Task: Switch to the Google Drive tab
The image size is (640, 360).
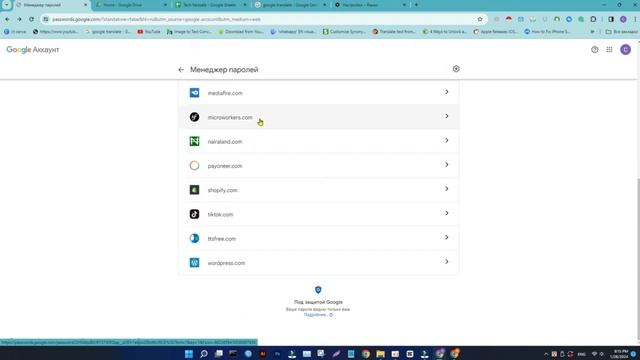Action: pyautogui.click(x=131, y=5)
